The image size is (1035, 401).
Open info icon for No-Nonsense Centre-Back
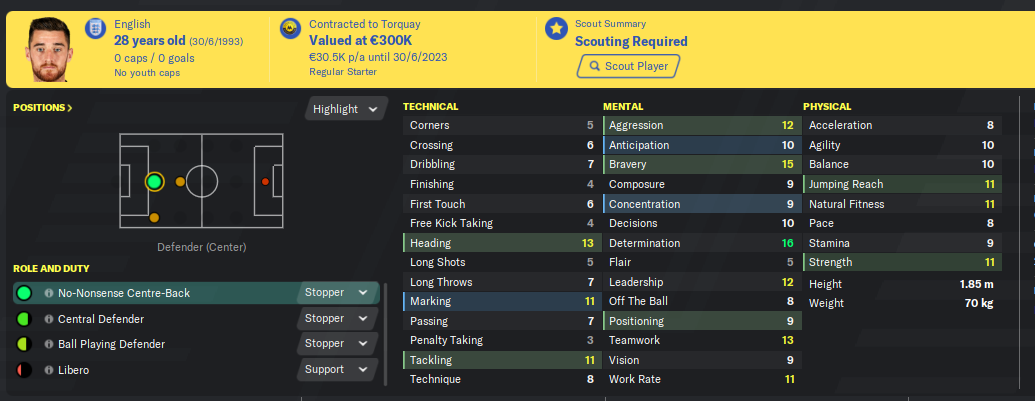pyautogui.click(x=49, y=293)
